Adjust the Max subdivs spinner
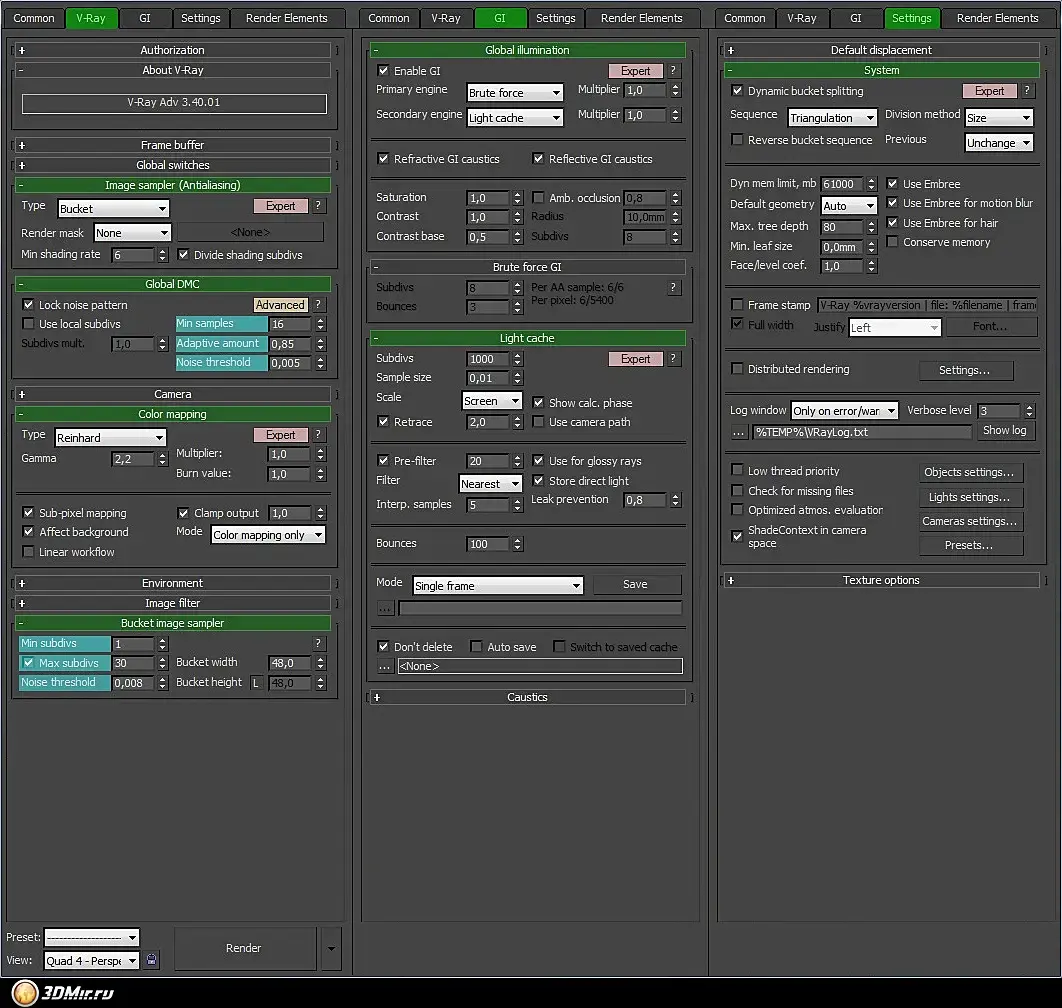 click(163, 663)
